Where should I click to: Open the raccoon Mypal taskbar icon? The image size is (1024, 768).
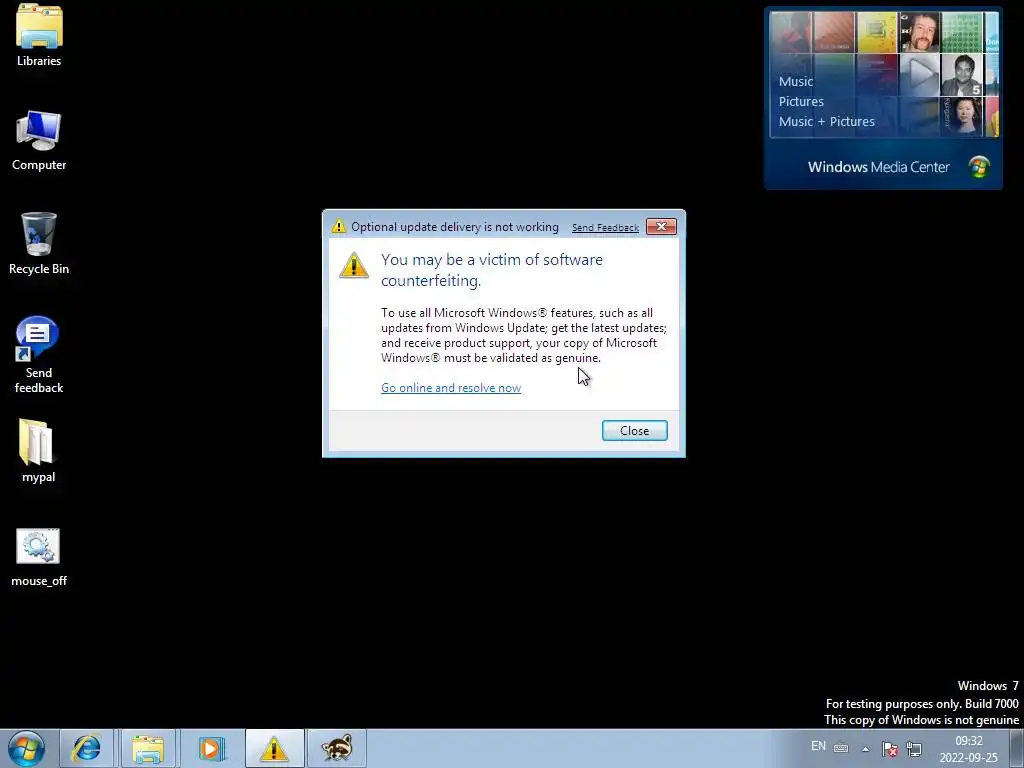tap(337, 748)
